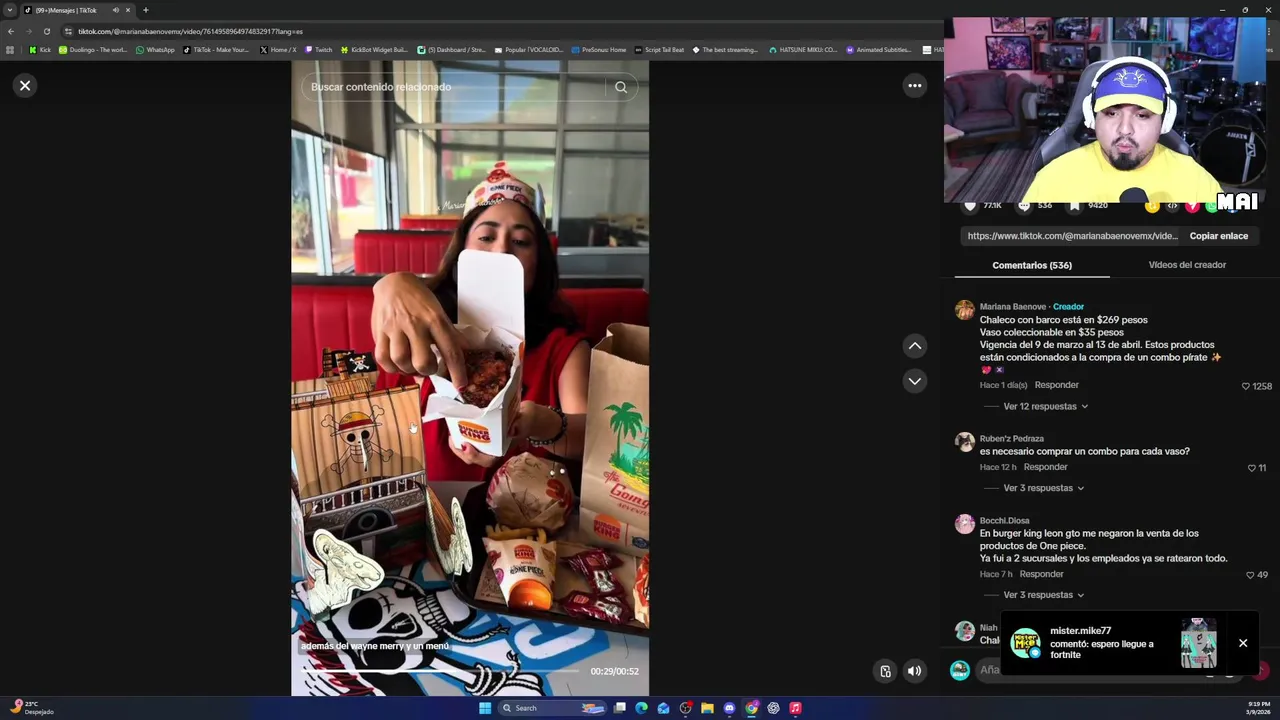Click the playing TikTok video
This screenshot has width=1280, height=720.
(470, 378)
